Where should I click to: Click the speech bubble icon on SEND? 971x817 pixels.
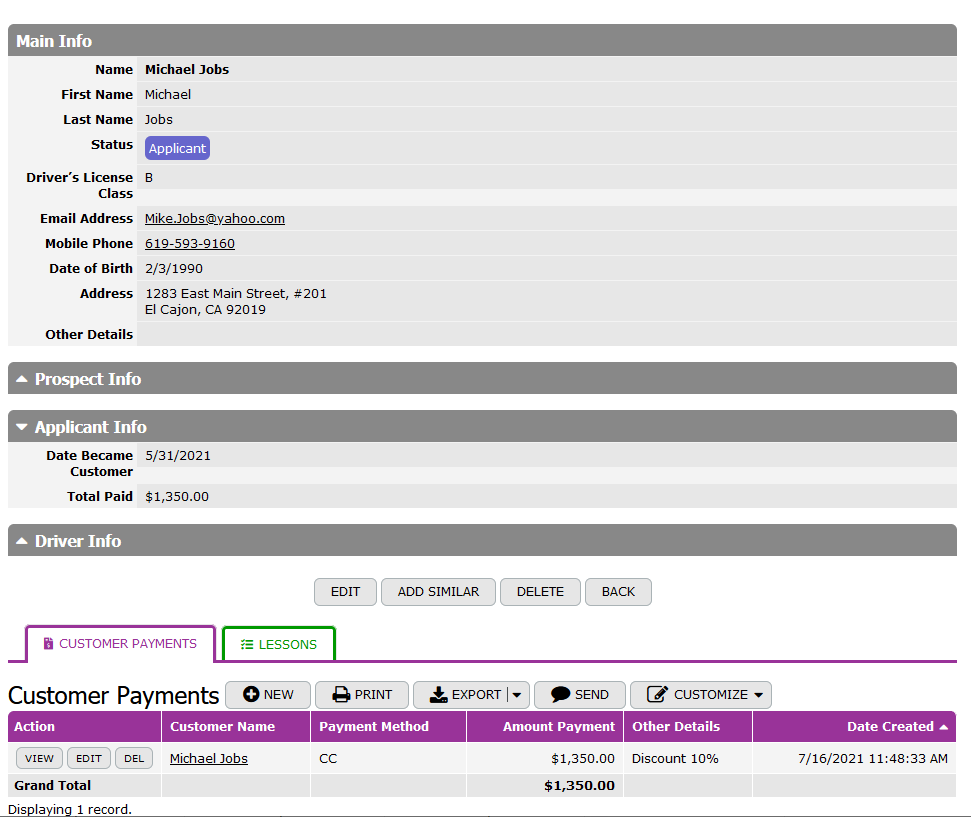561,695
